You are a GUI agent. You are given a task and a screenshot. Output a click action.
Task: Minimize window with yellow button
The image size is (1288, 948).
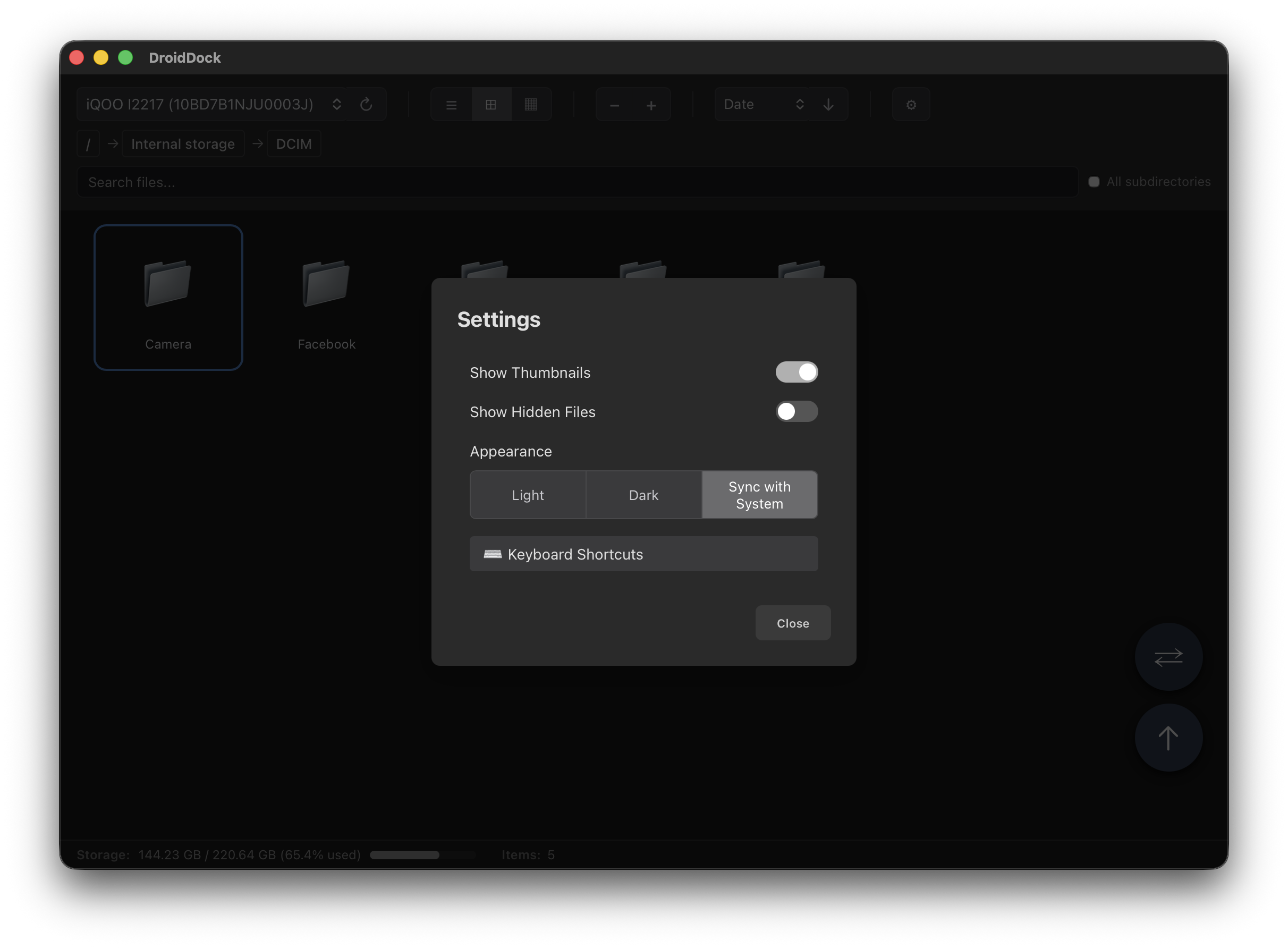pyautogui.click(x=101, y=58)
